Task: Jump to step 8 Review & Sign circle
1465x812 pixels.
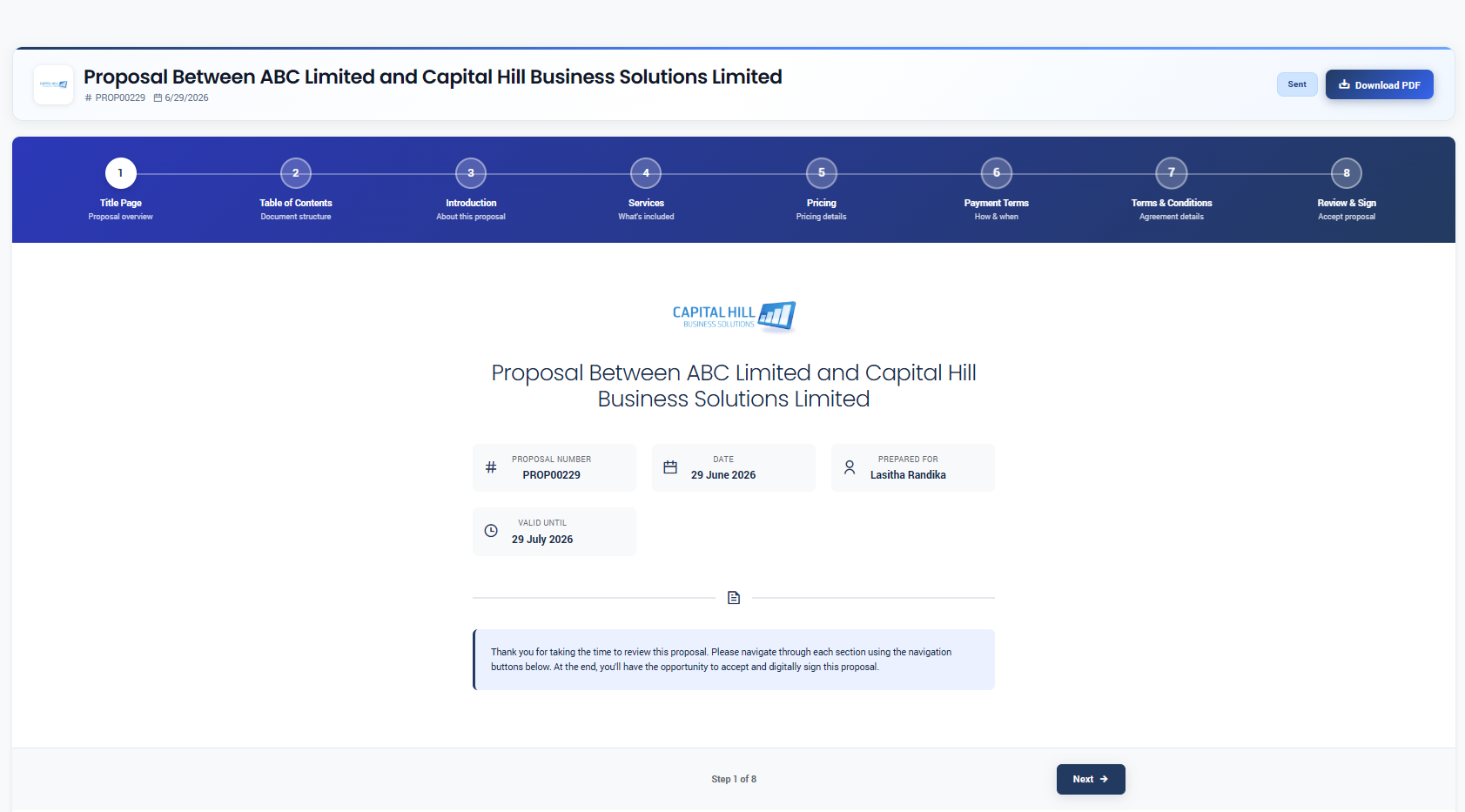Action: point(1347,173)
